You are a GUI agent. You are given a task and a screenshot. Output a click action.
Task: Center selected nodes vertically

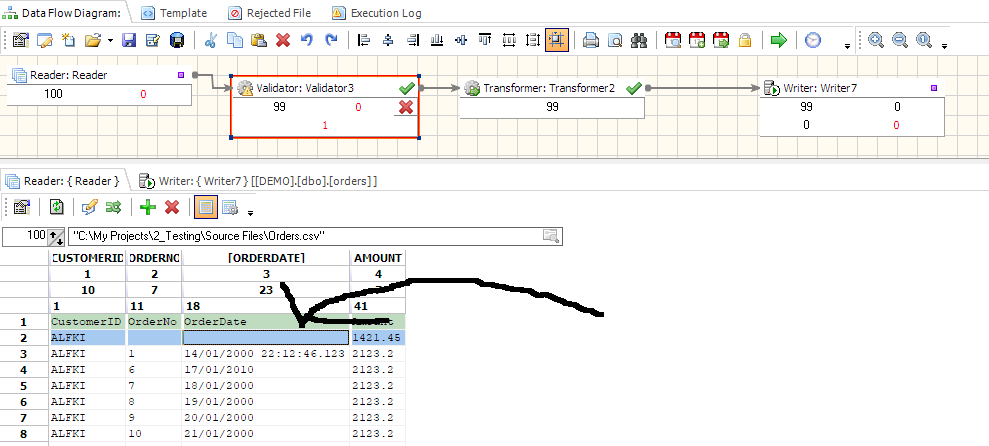[x=460, y=40]
